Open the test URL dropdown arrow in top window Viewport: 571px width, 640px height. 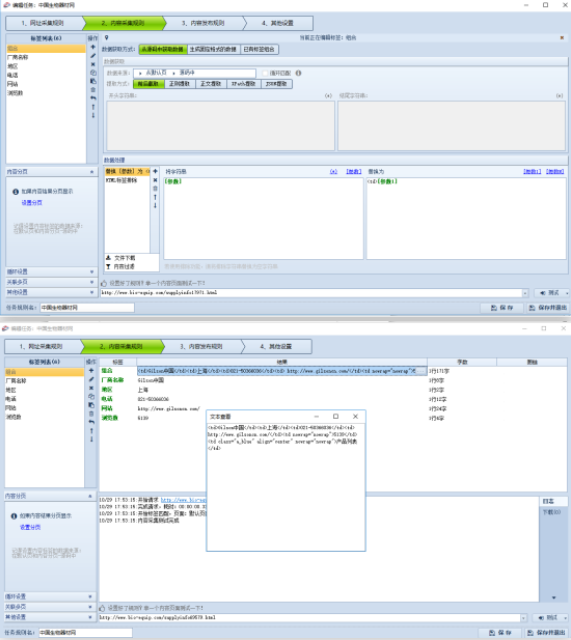525,293
